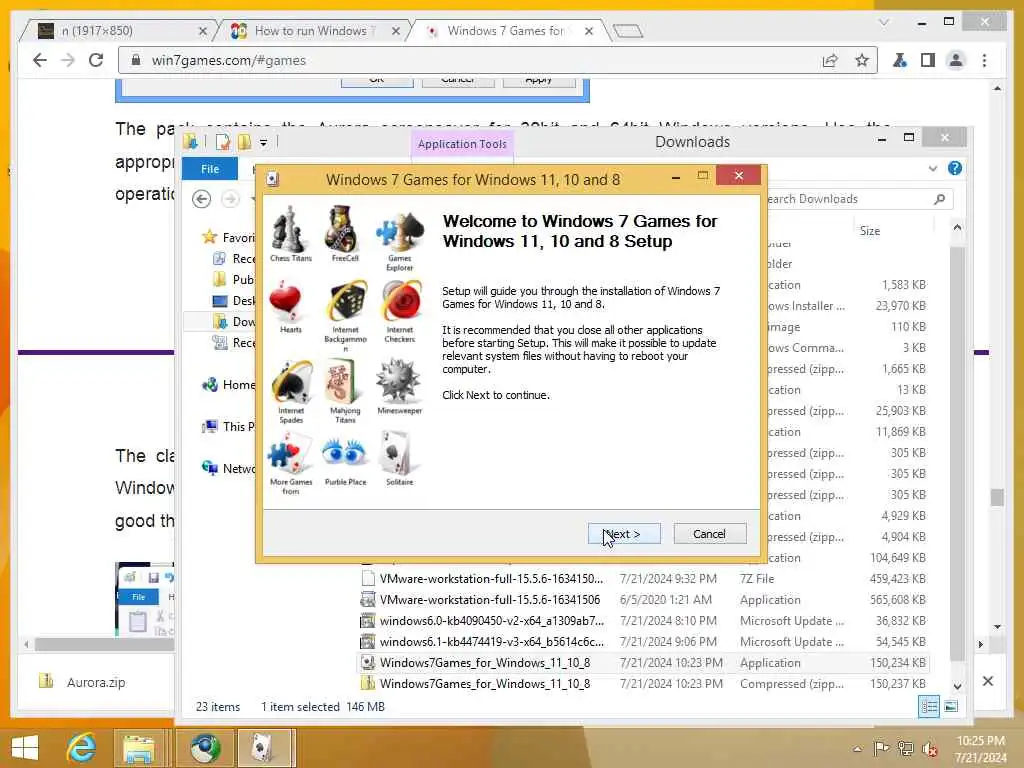The height and width of the screenshot is (768, 1024).
Task: Close the 'Windows 7 Games for' tab
Action: pyautogui.click(x=588, y=31)
